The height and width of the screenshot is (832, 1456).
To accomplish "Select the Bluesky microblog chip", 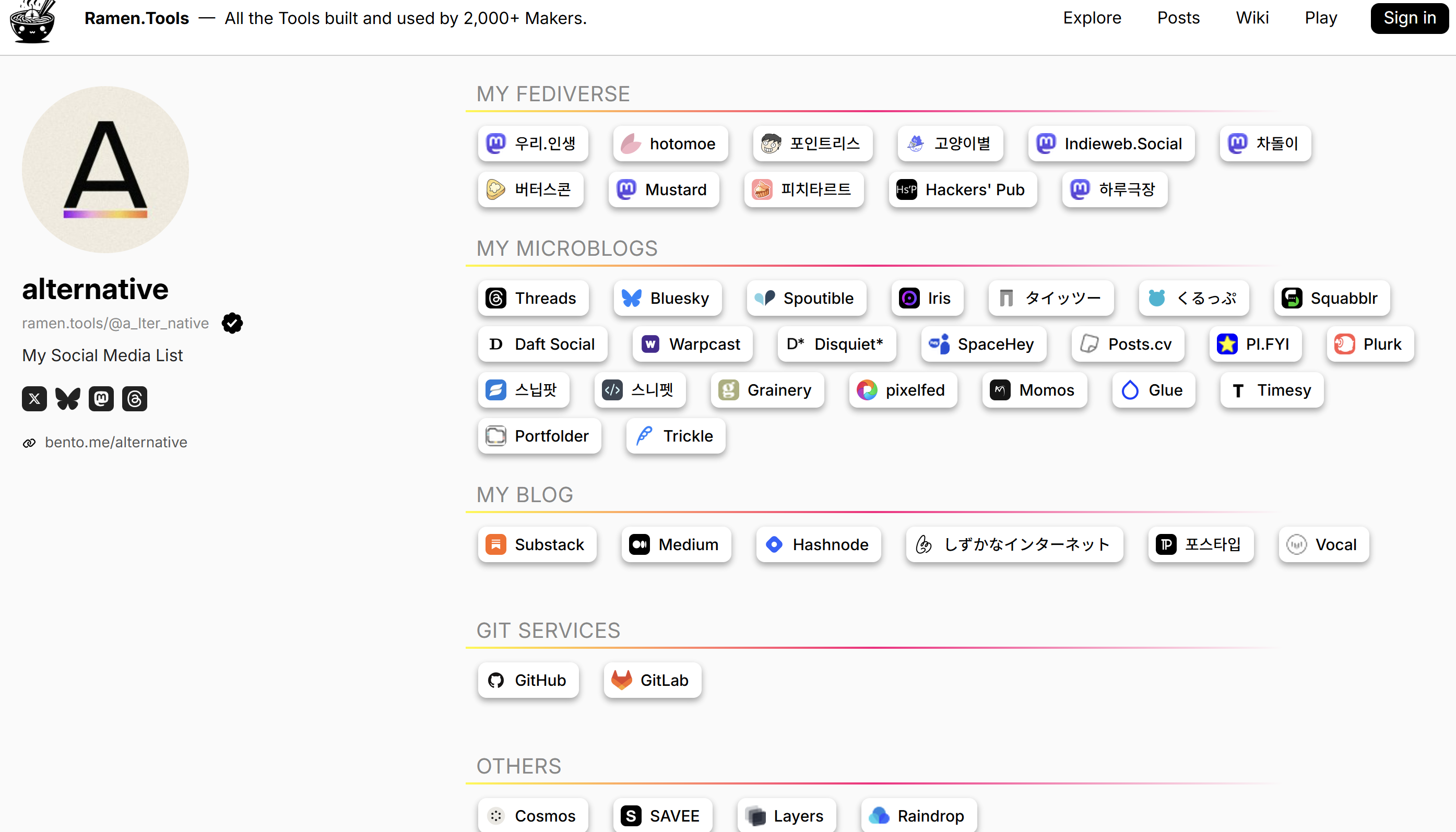I will click(667, 298).
